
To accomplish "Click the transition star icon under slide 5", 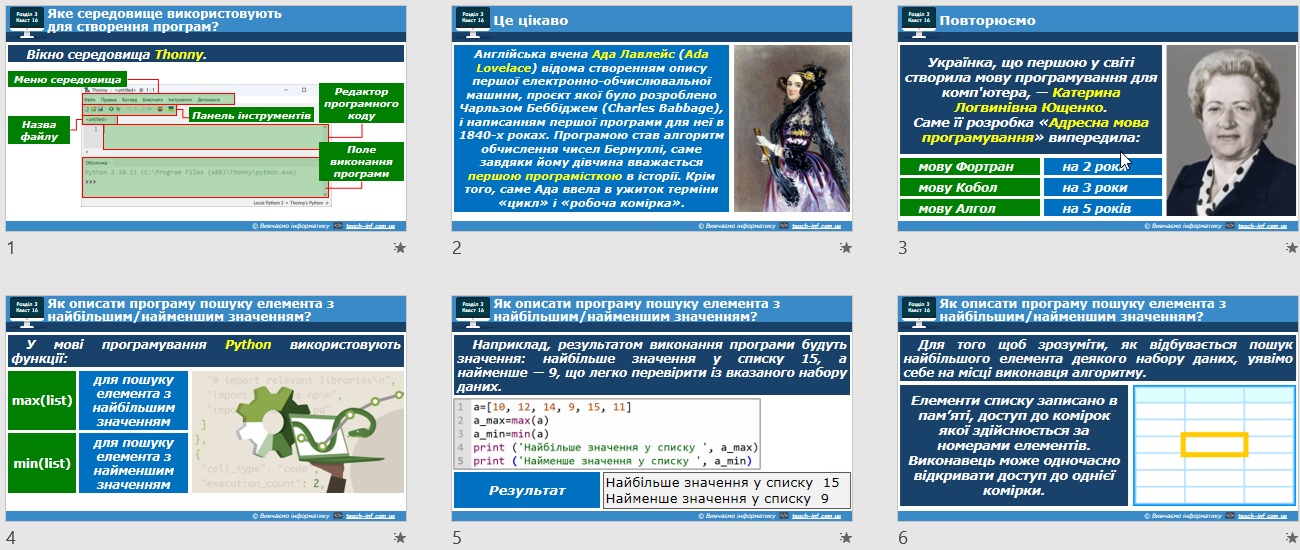I will [x=846, y=538].
